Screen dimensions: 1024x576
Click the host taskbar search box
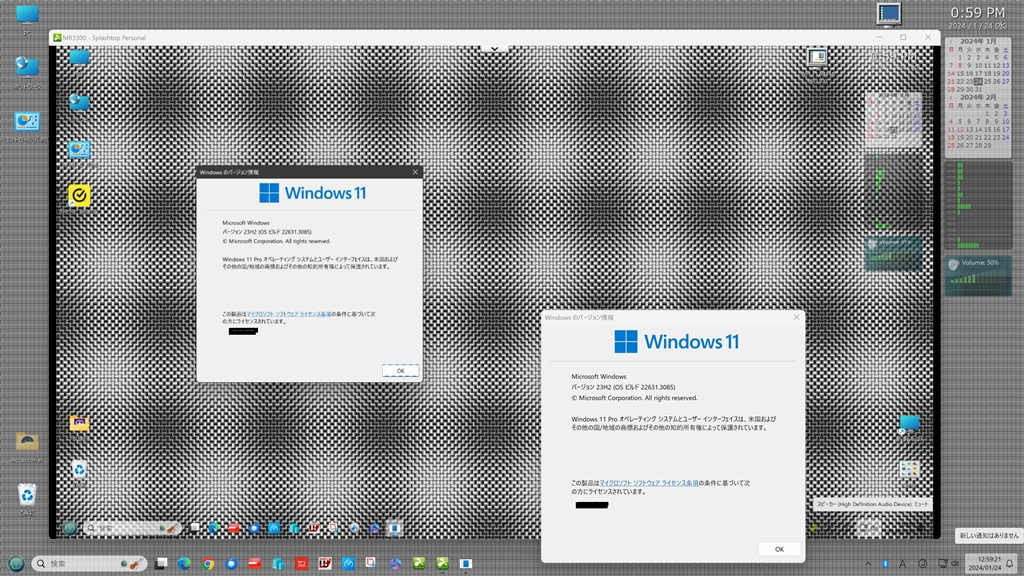click(89, 563)
